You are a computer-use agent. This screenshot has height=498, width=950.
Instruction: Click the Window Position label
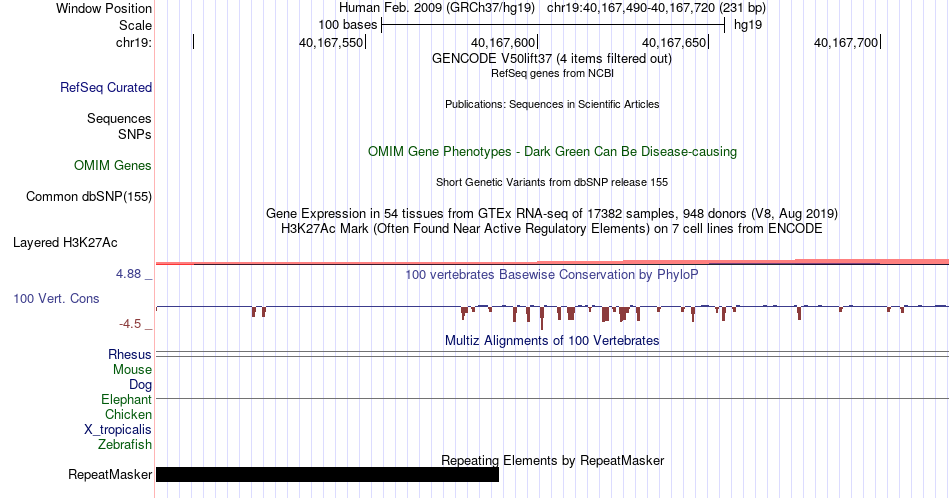[x=104, y=8]
